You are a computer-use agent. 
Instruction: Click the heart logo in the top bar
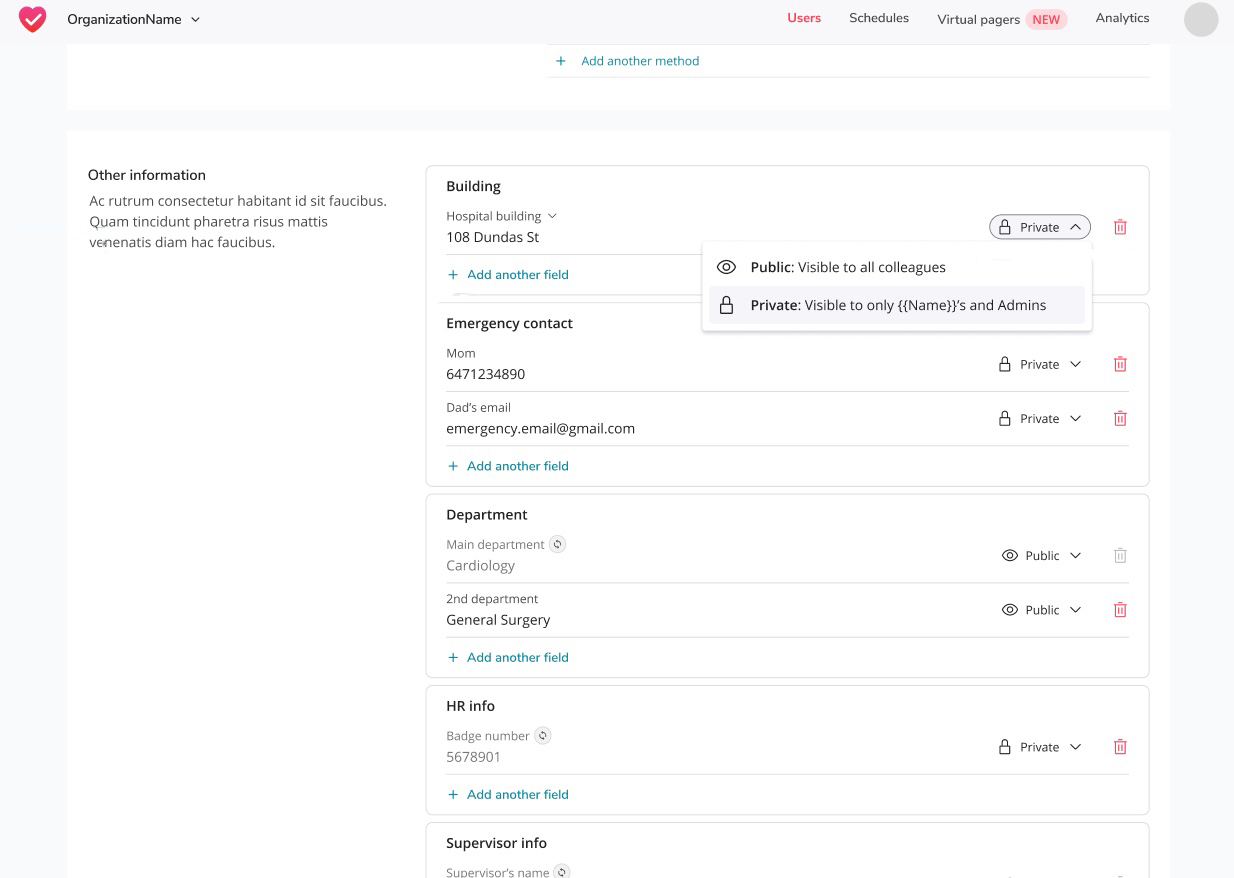coord(32,18)
